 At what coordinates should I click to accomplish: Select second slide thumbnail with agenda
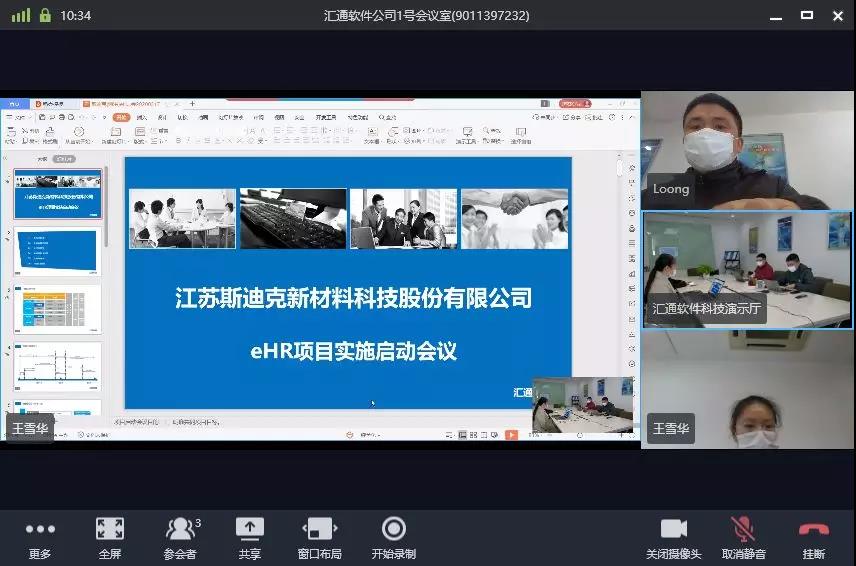tap(58, 251)
